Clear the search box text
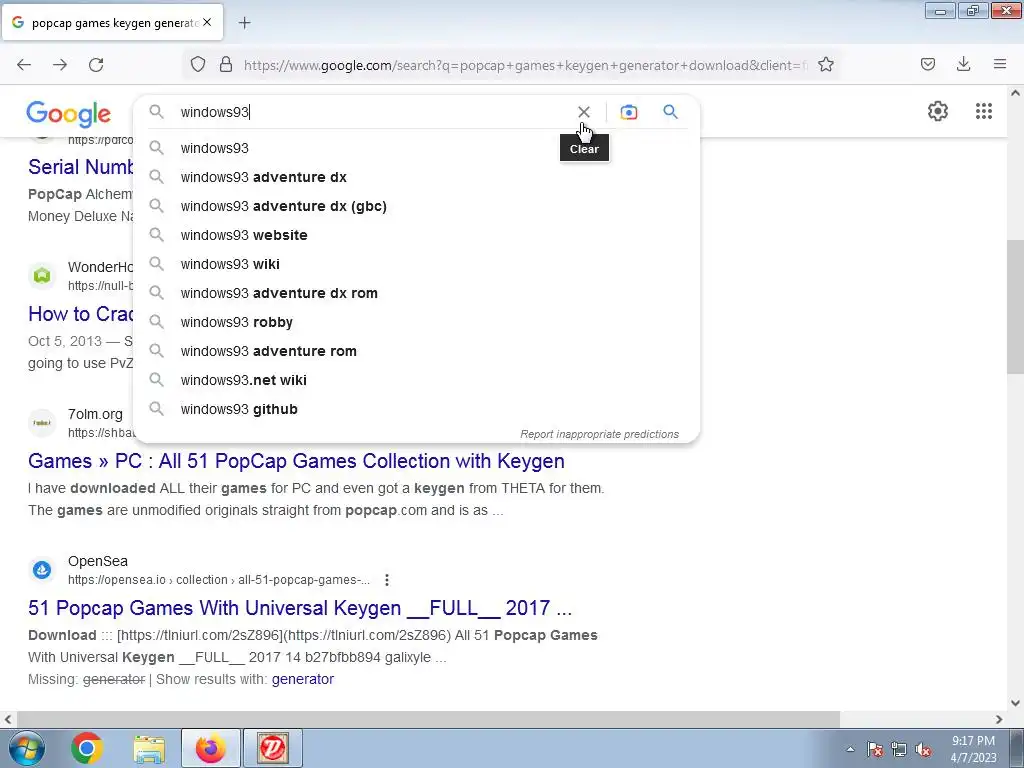 pos(583,112)
